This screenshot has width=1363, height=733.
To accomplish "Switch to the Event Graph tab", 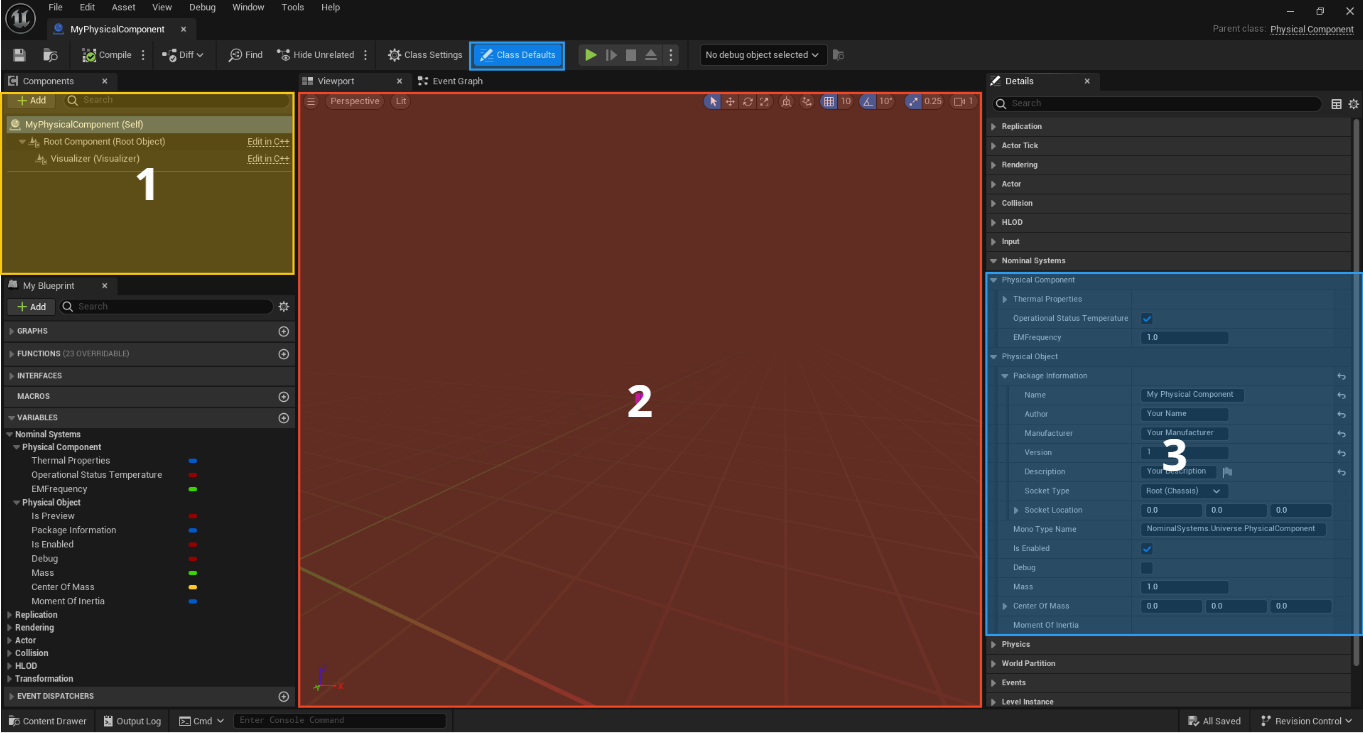I will coord(450,81).
